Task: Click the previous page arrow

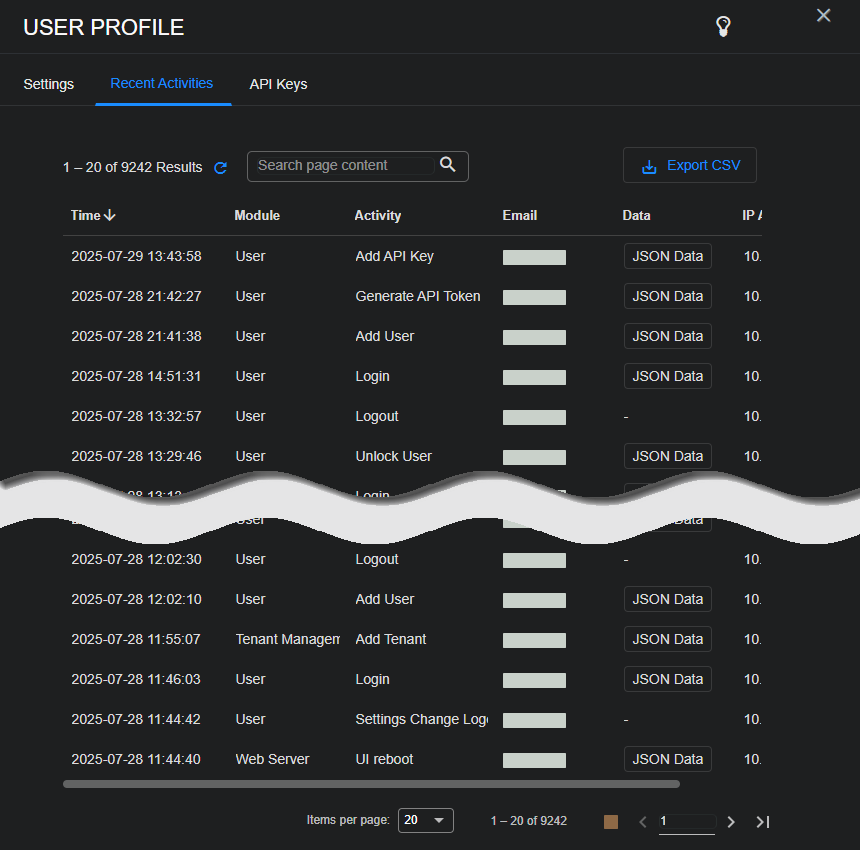Action: [643, 821]
